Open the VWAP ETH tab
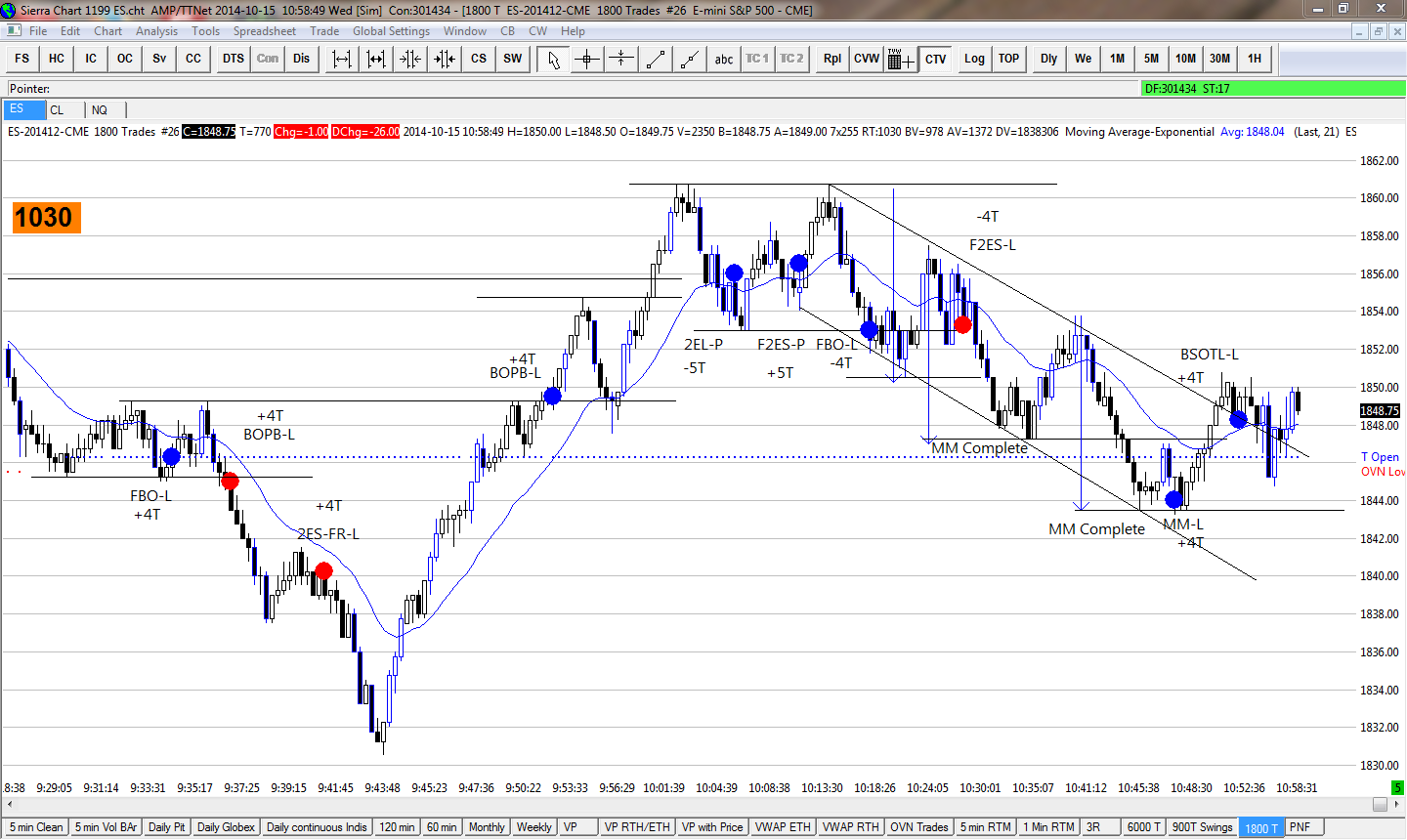The height and width of the screenshot is (840, 1407). (783, 827)
